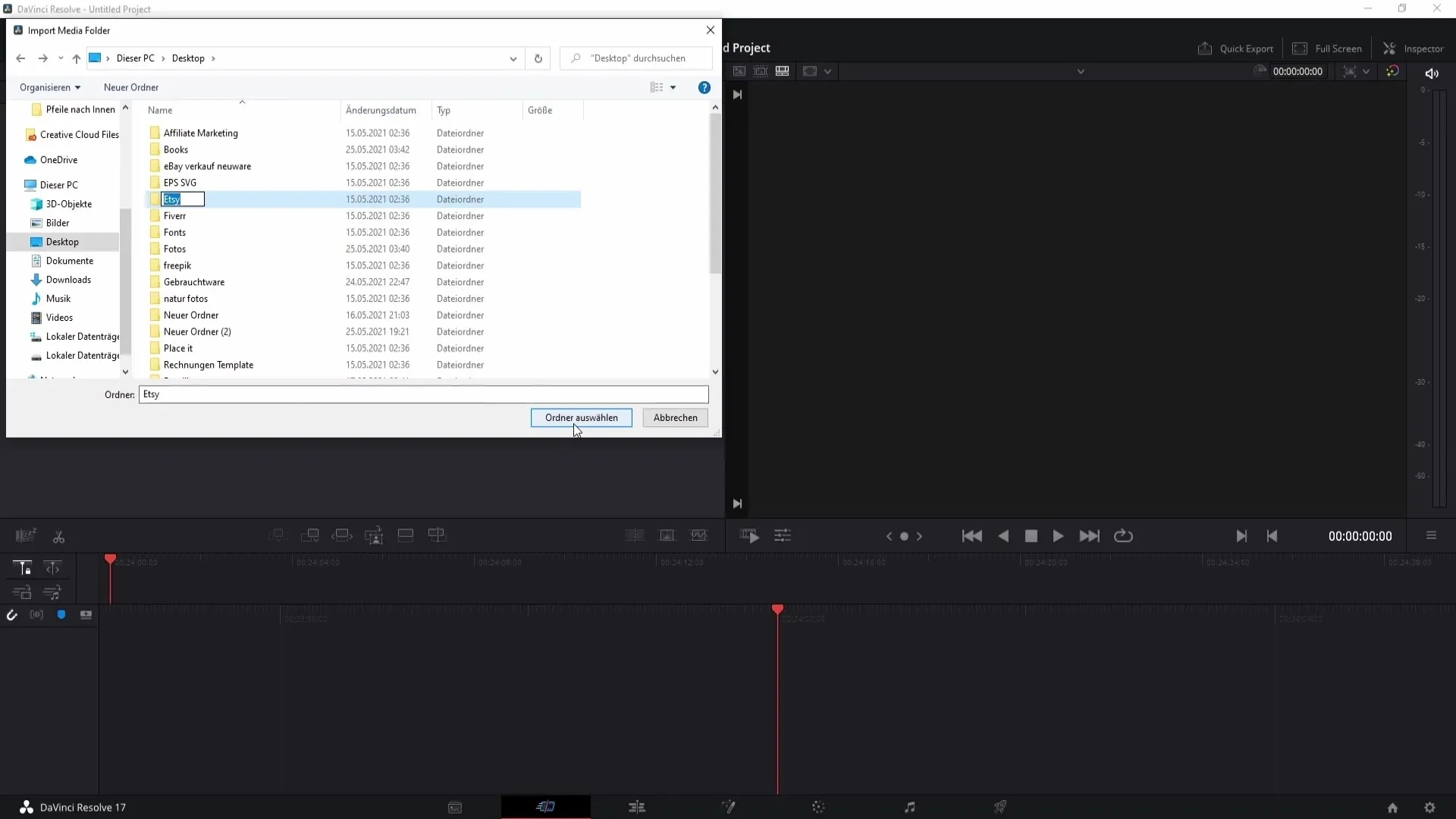The height and width of the screenshot is (819, 1456).
Task: Click the stop playback button
Action: (1031, 536)
